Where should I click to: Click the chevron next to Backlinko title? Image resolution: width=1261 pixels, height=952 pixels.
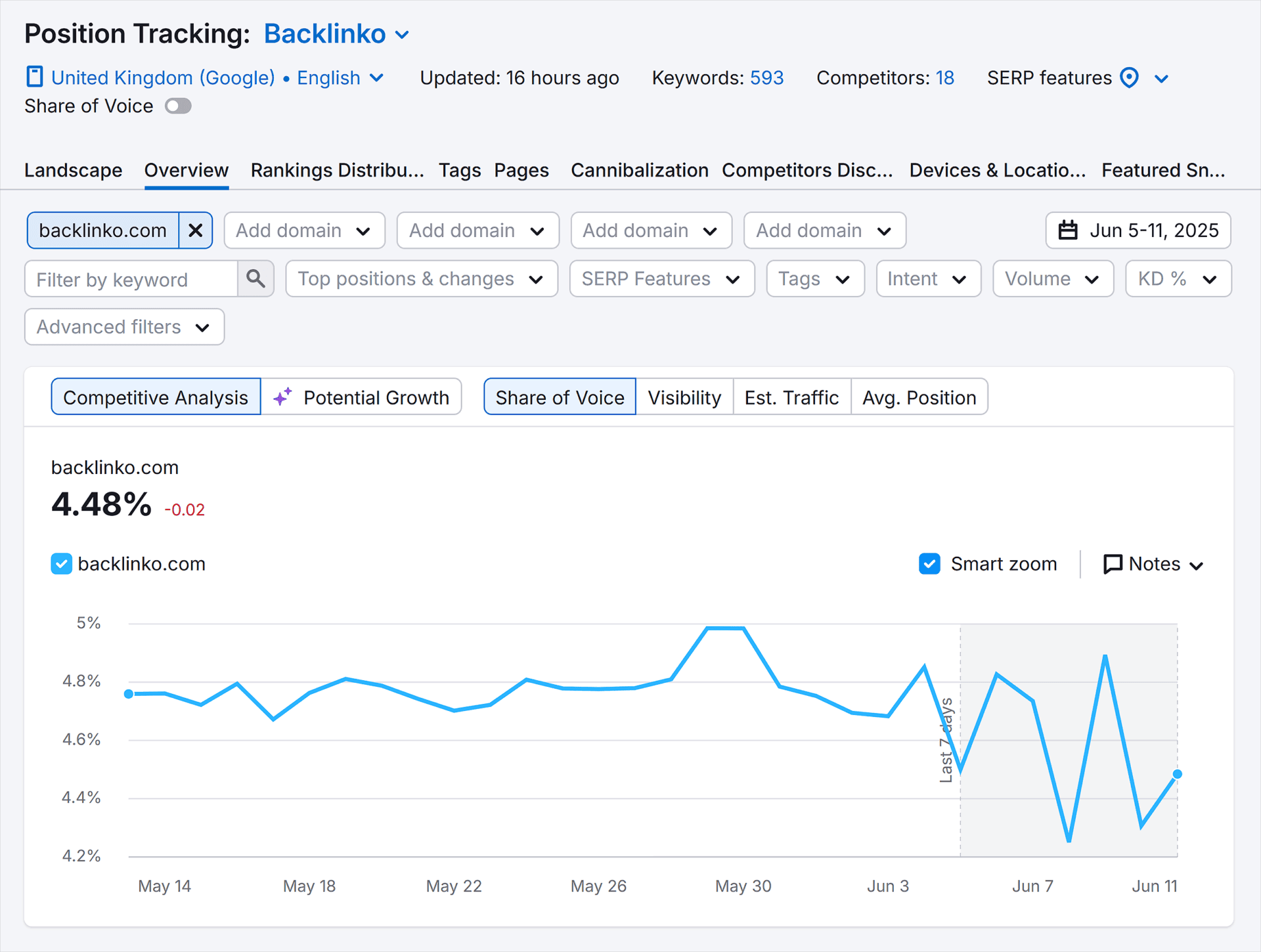pos(403,35)
